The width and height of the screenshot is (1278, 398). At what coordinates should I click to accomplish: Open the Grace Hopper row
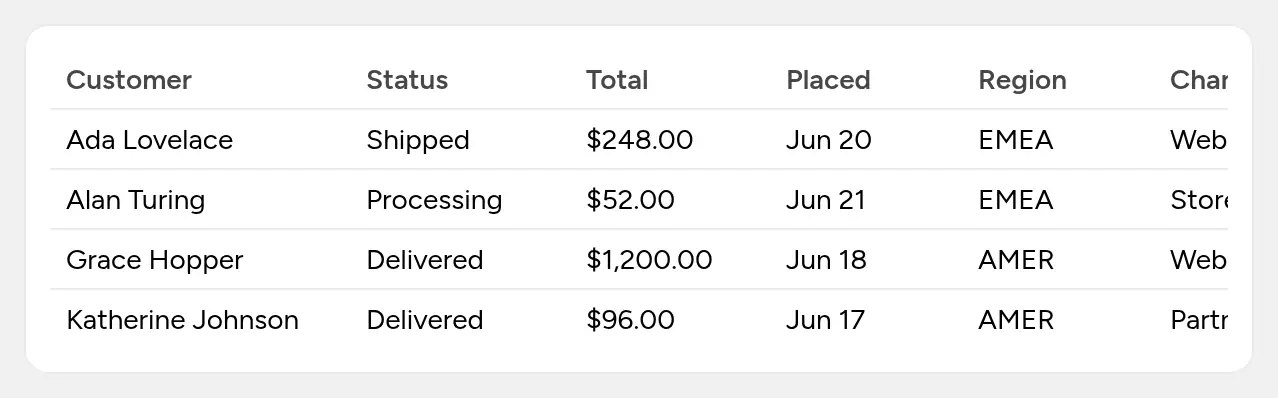pos(639,260)
